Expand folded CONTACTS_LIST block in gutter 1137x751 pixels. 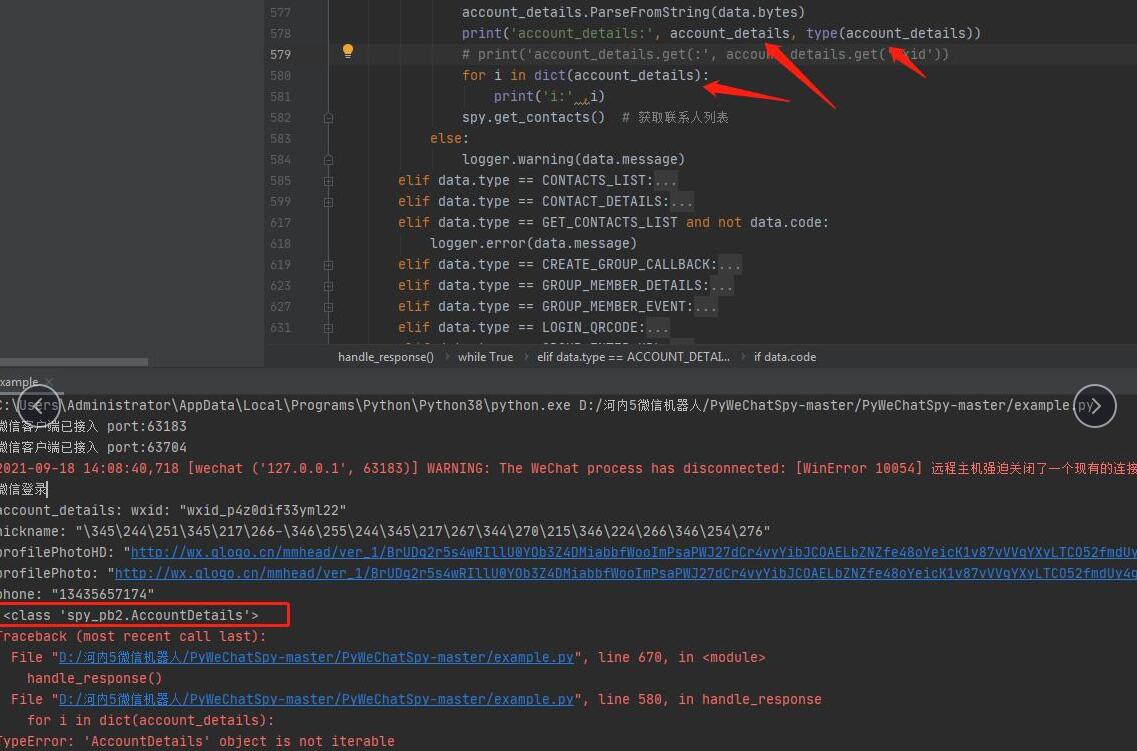click(x=328, y=180)
